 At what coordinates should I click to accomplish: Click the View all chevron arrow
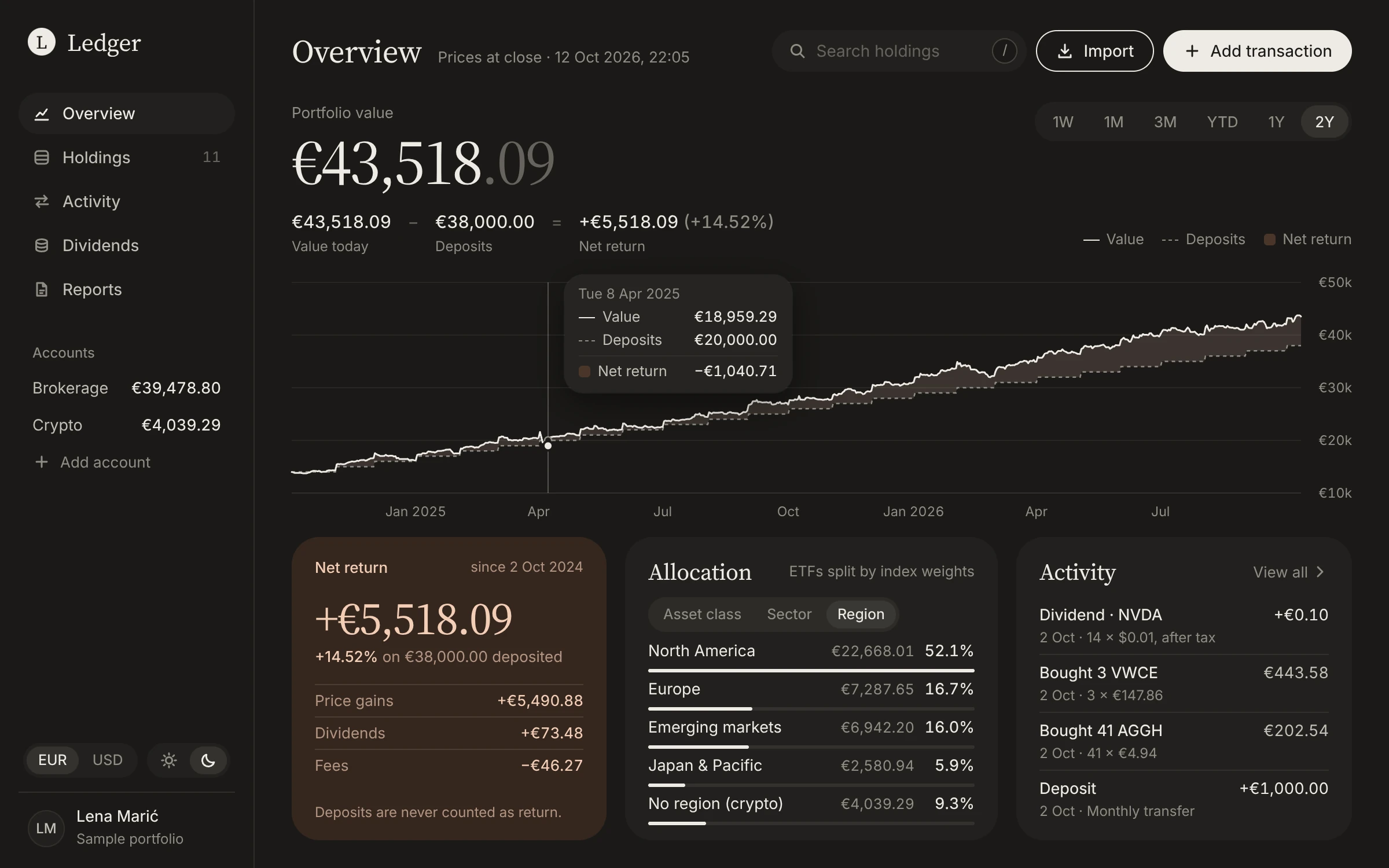pyautogui.click(x=1320, y=572)
